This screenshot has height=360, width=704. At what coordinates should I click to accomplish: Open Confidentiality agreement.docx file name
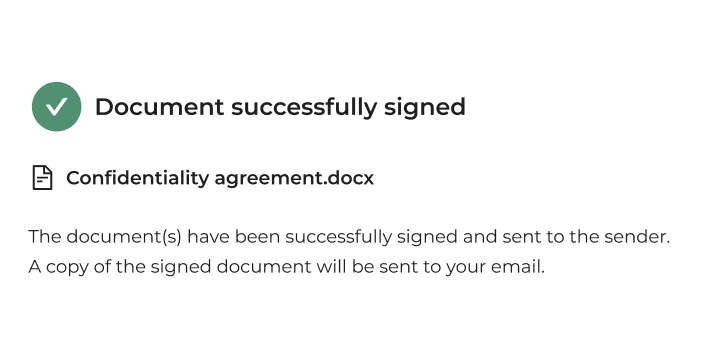[x=220, y=178]
